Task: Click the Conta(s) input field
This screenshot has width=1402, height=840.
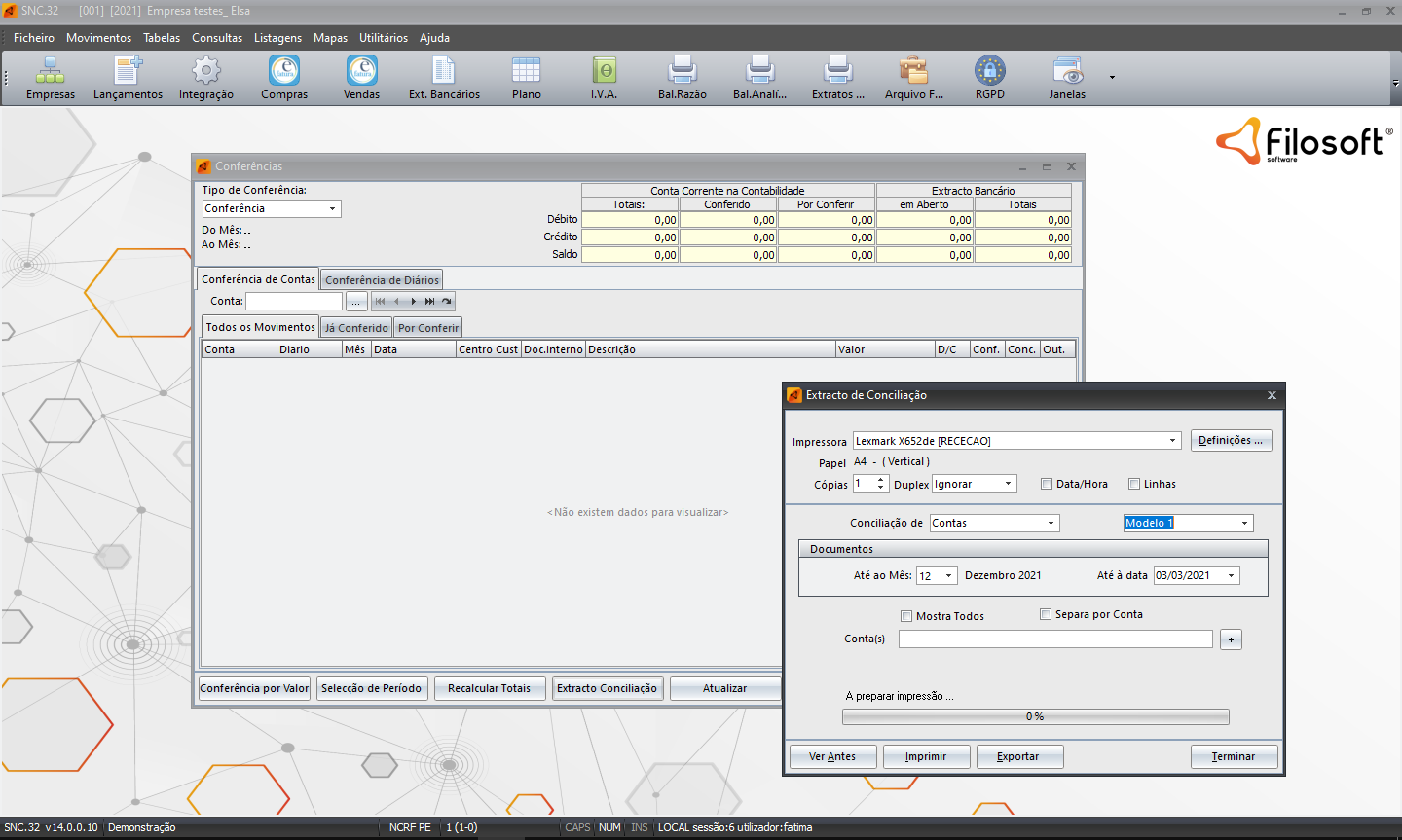Action: (1054, 639)
